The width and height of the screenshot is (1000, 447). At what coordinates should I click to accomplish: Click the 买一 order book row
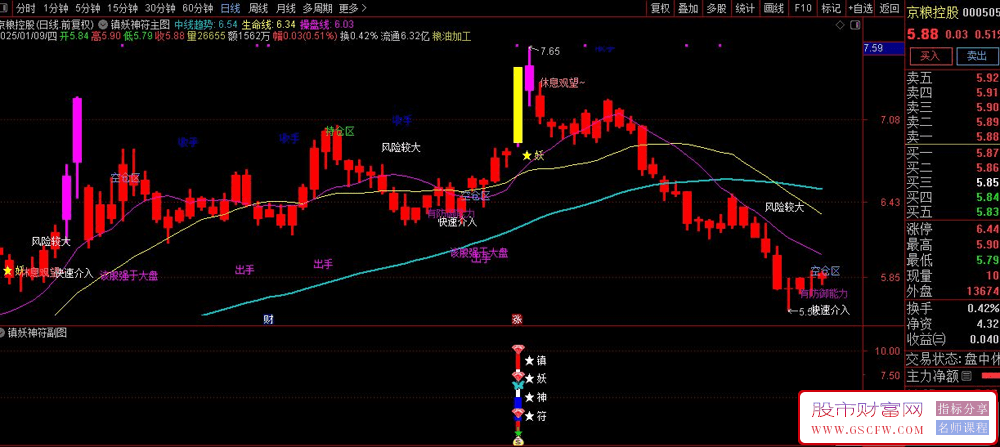pyautogui.click(x=953, y=153)
